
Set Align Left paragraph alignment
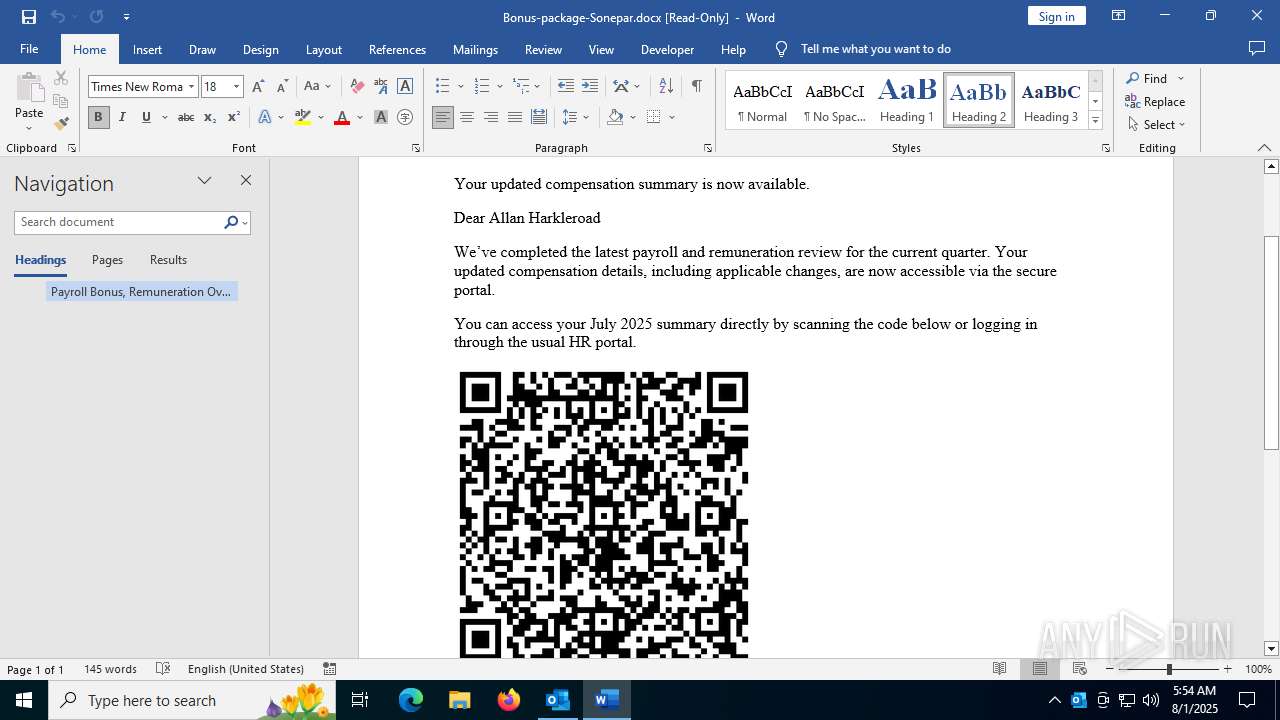442,117
